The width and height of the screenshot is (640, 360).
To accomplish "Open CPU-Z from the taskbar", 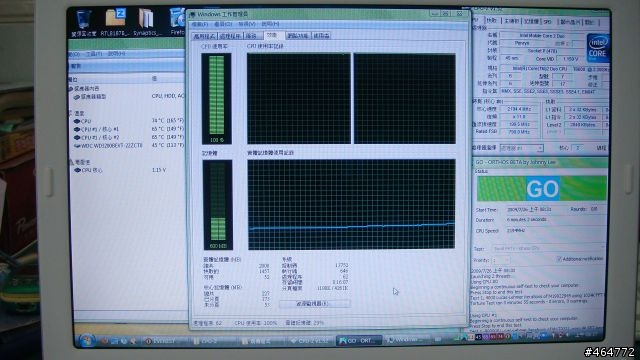I will (x=311, y=340).
